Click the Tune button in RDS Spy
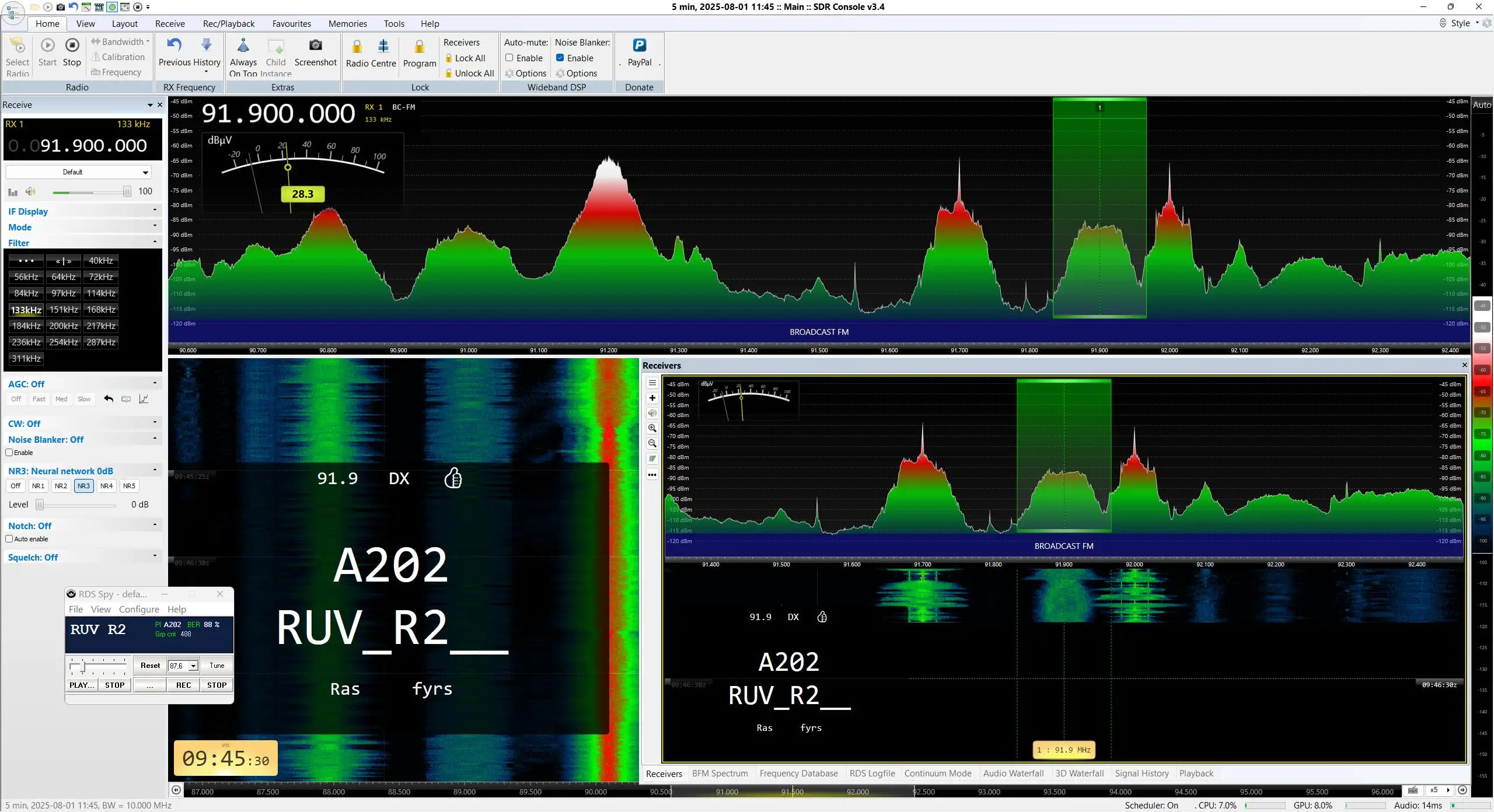Screen dimensions: 1494x812 [217, 666]
